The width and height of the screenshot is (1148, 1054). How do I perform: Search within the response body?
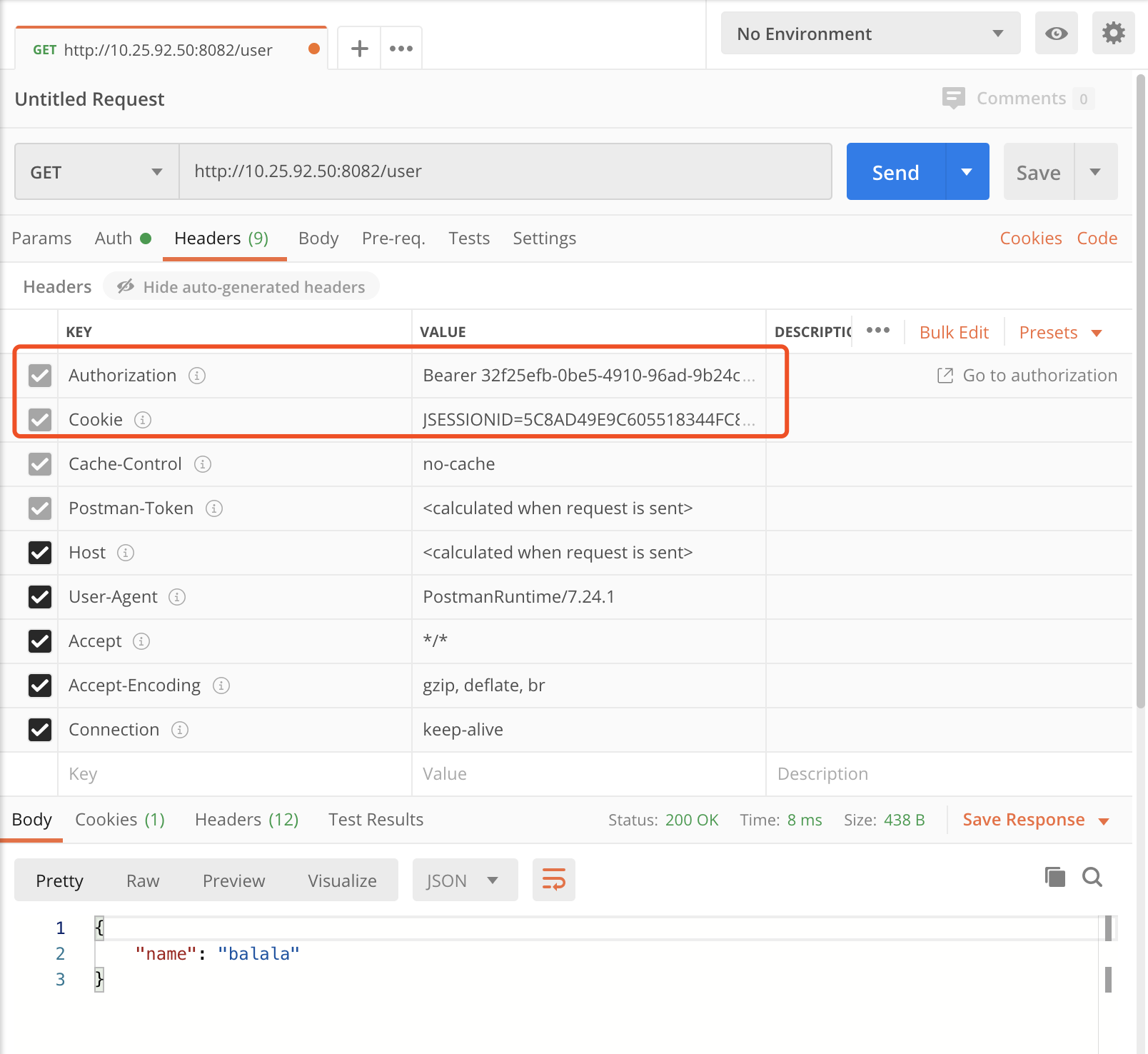point(1092,877)
